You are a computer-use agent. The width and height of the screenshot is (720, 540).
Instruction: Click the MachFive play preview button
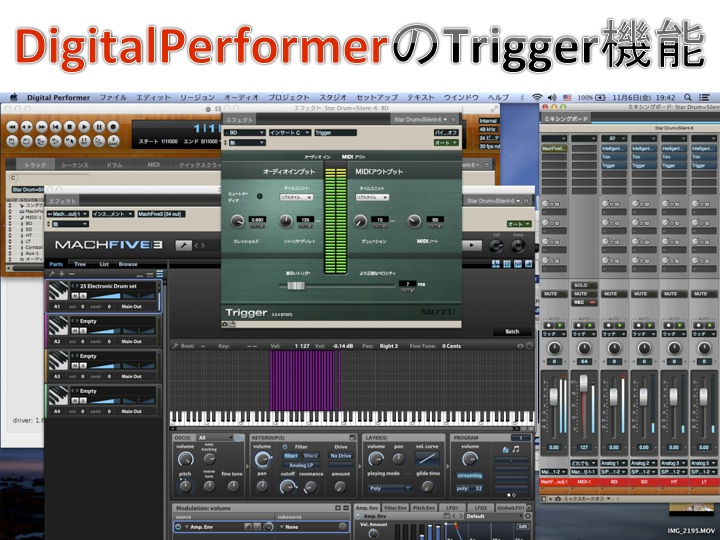point(472,245)
